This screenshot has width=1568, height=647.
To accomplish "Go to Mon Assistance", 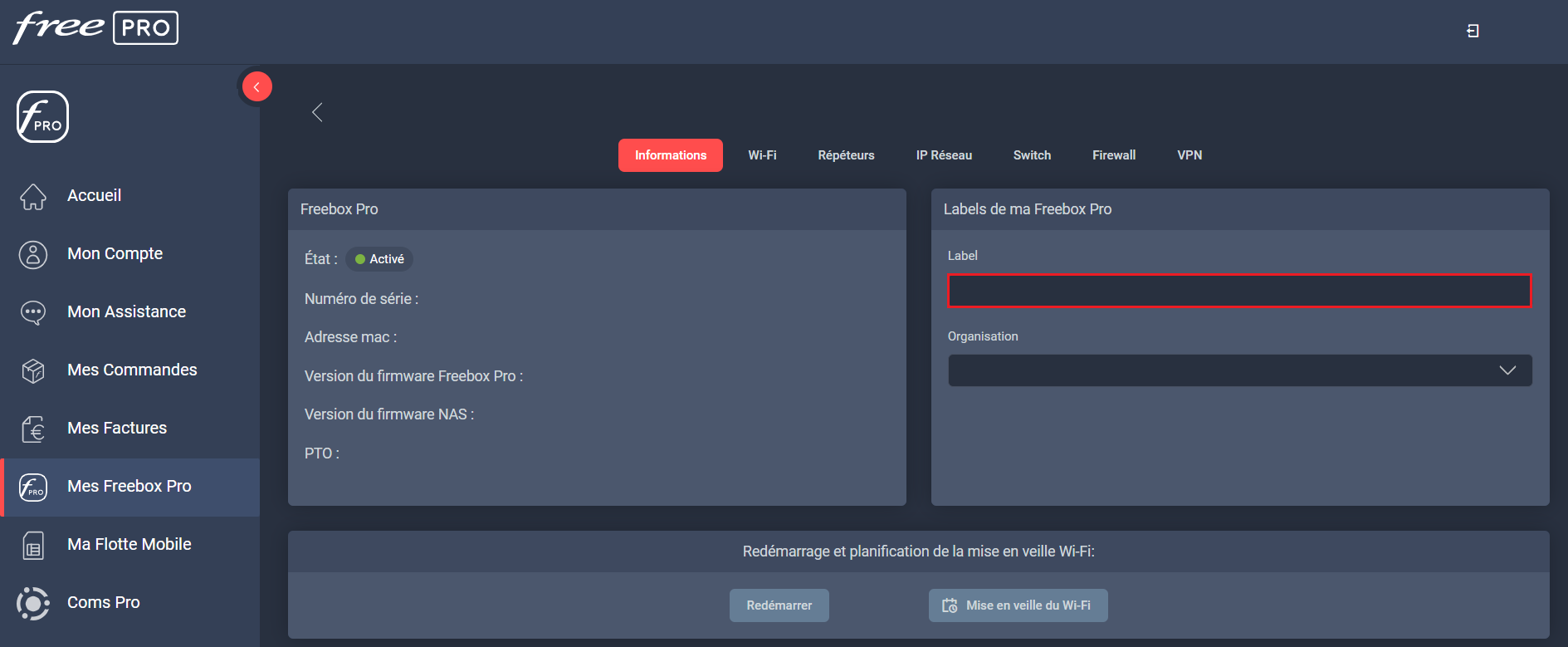I will pyautogui.click(x=126, y=311).
